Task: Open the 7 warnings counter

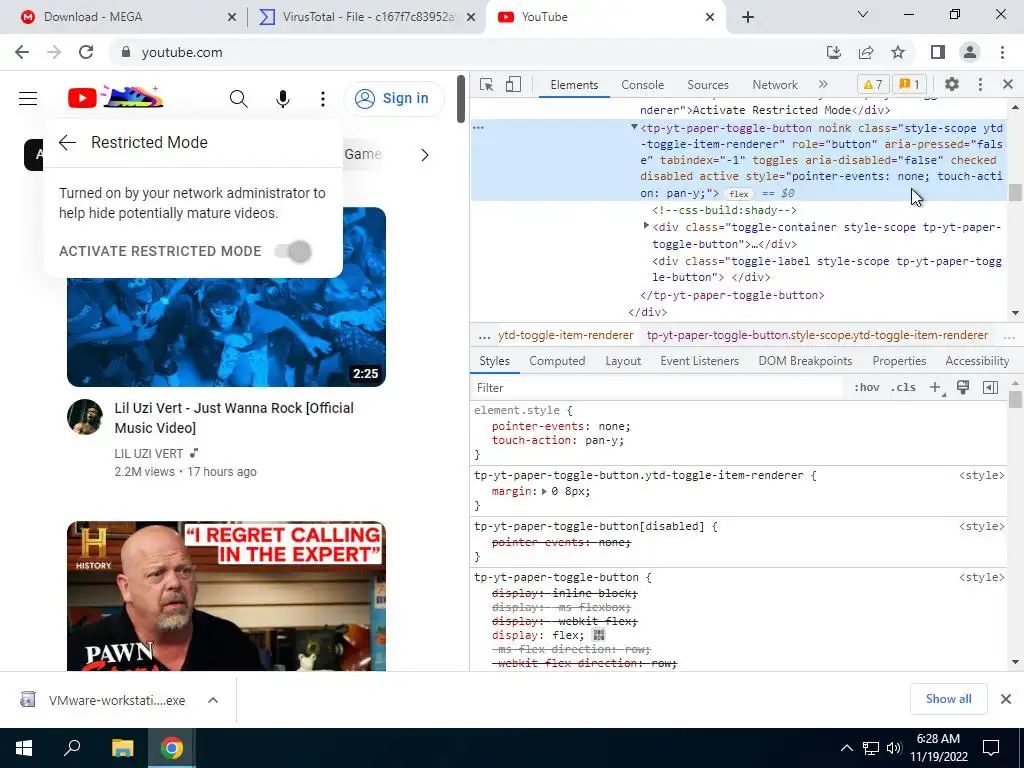Action: click(x=873, y=85)
